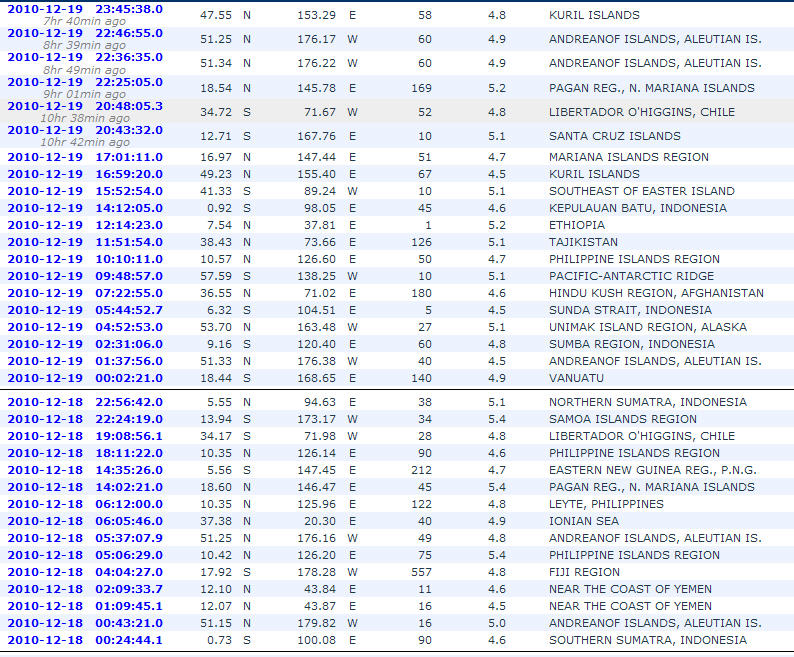Click KEPULAUAN BATU, INDONESIA region
The height and width of the screenshot is (657, 794).
click(x=638, y=208)
